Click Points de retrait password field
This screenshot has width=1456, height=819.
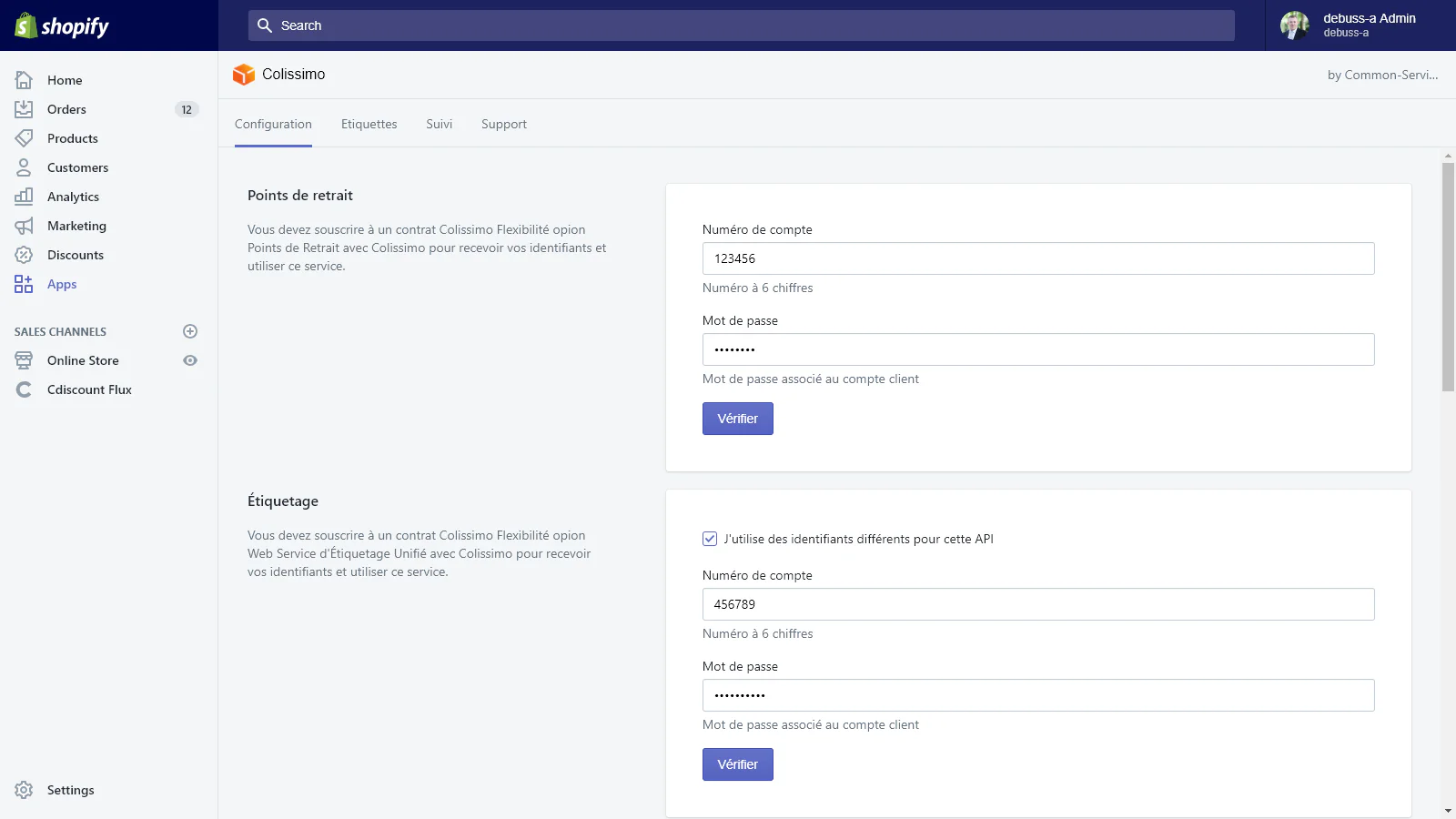click(x=1038, y=349)
